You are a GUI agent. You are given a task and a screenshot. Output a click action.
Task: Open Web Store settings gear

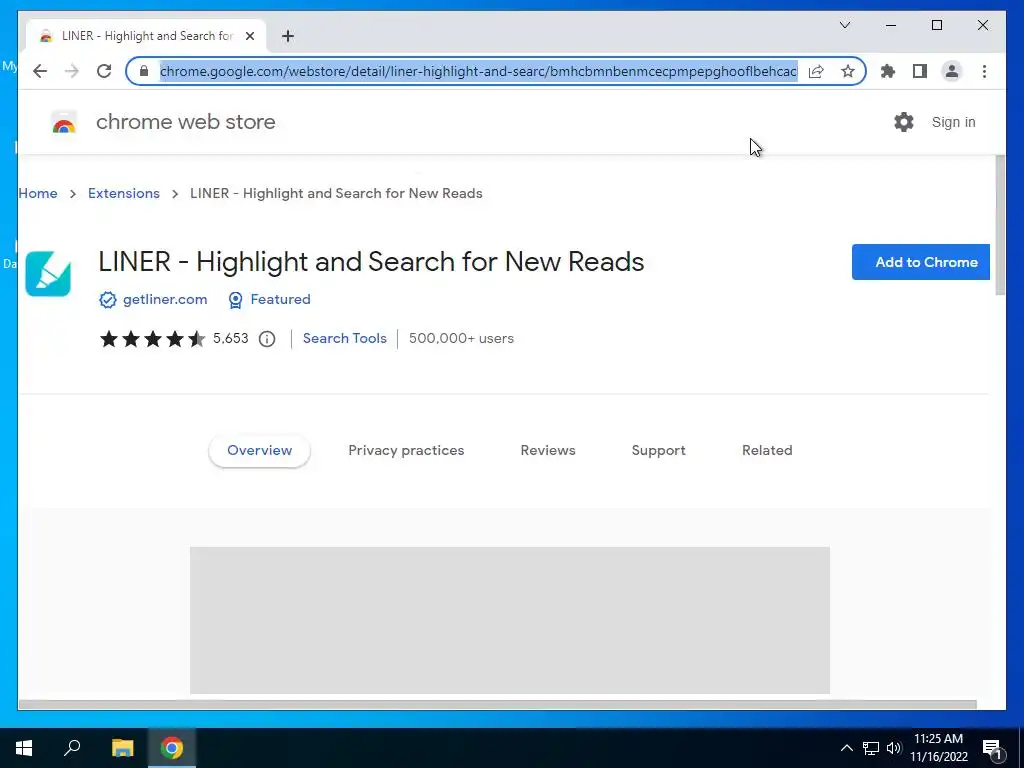pos(904,122)
